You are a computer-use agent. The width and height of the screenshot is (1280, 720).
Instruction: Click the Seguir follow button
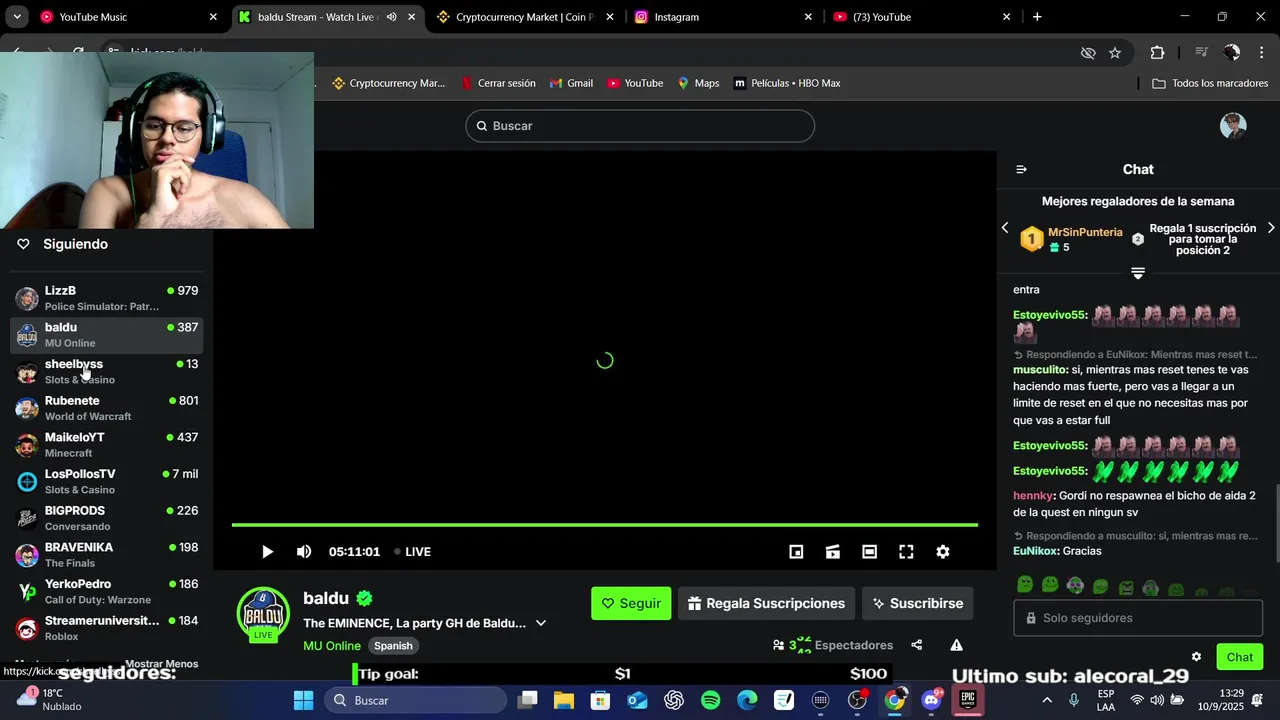[631, 603]
